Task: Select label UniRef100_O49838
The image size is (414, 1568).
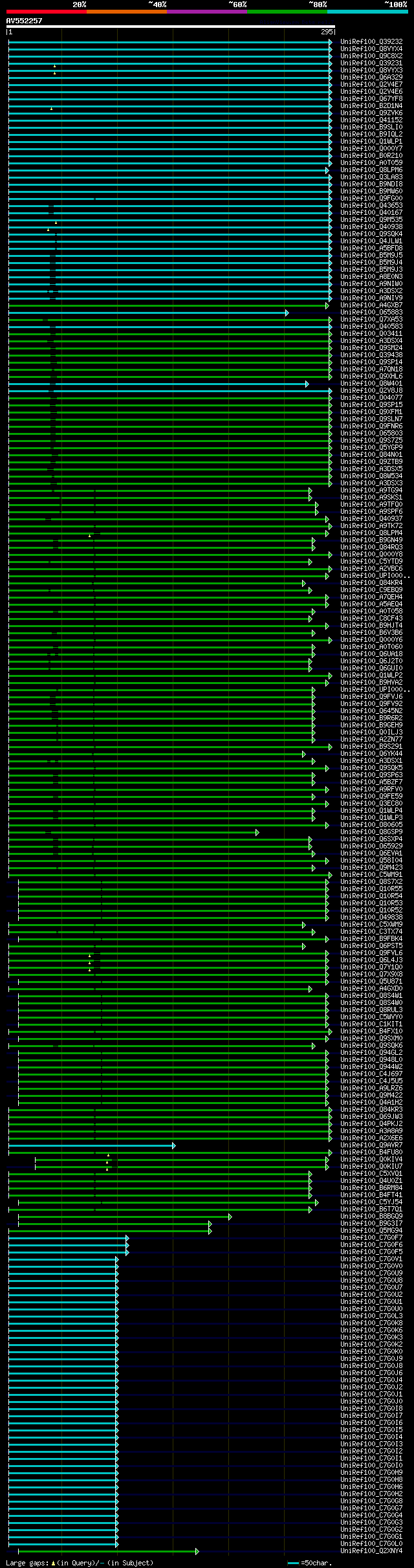Action: [x=371, y=918]
